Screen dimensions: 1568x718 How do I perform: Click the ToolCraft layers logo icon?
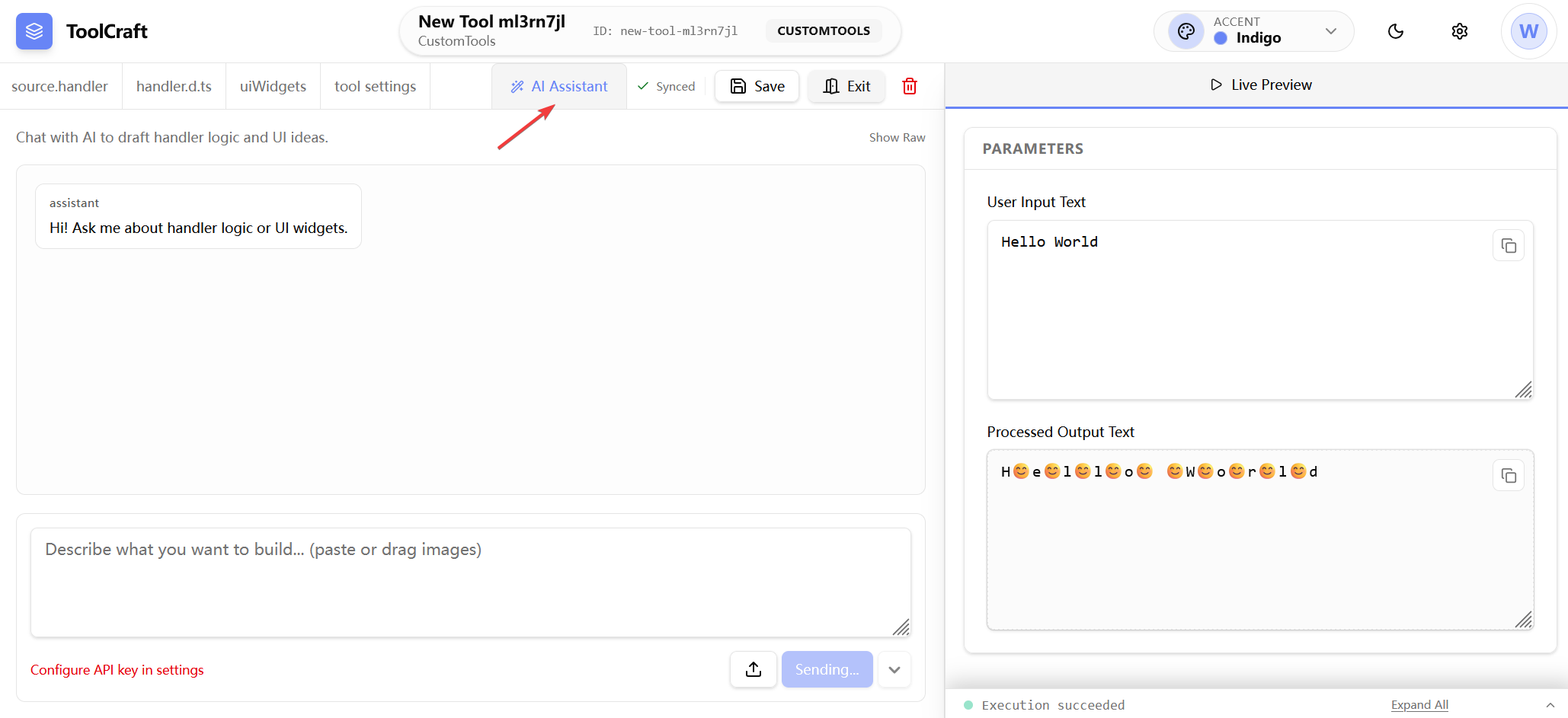pos(34,31)
